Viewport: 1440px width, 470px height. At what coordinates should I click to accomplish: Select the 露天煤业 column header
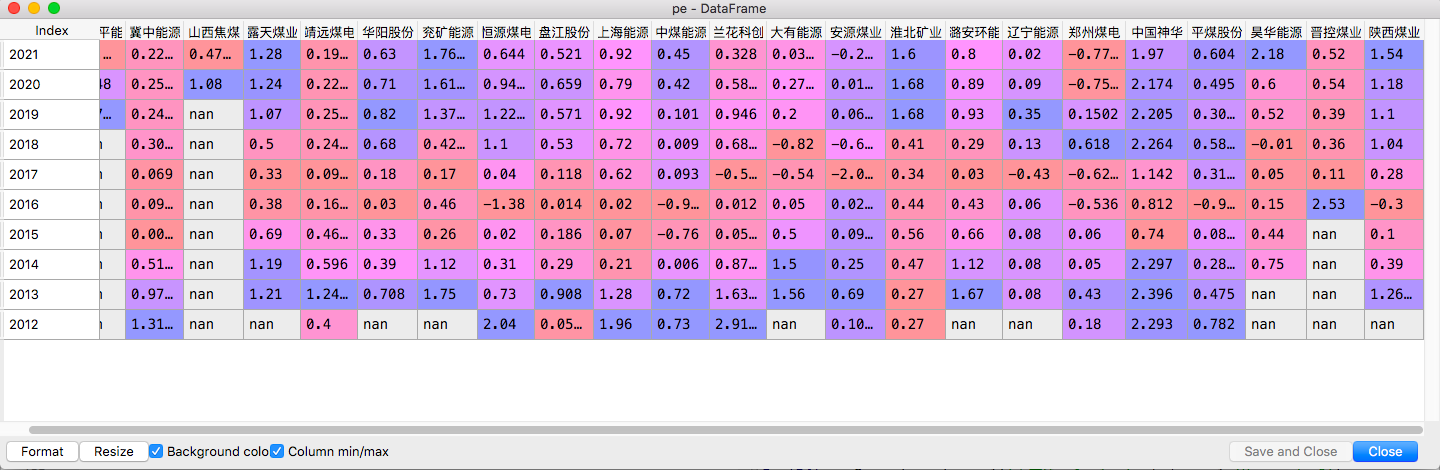coord(272,32)
